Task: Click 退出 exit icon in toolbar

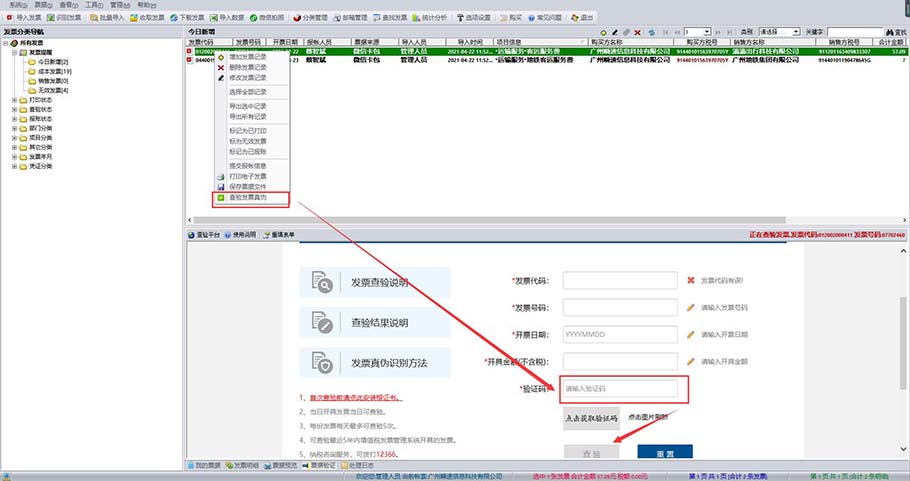Action: coord(573,18)
